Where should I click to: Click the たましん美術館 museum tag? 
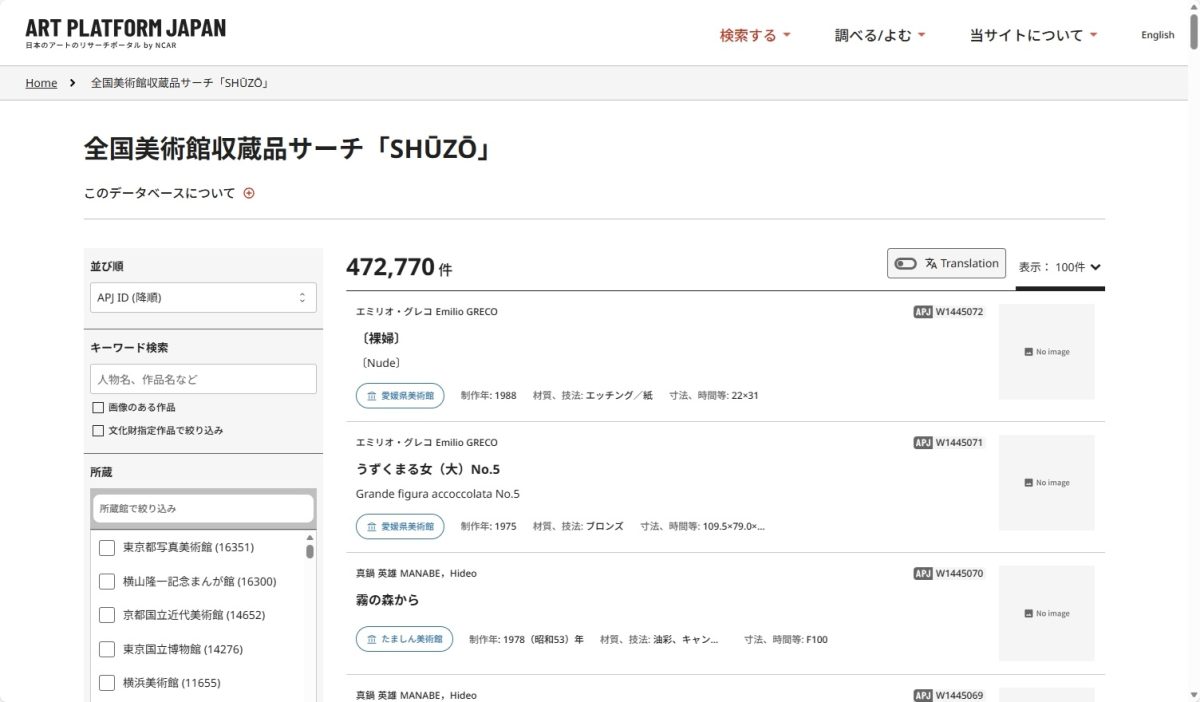coord(404,639)
